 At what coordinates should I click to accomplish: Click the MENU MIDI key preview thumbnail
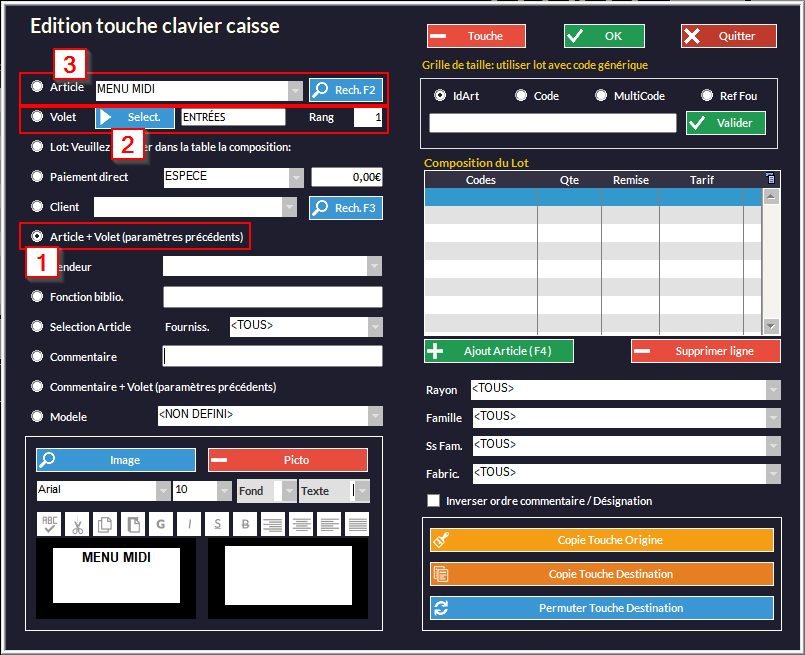[116, 574]
